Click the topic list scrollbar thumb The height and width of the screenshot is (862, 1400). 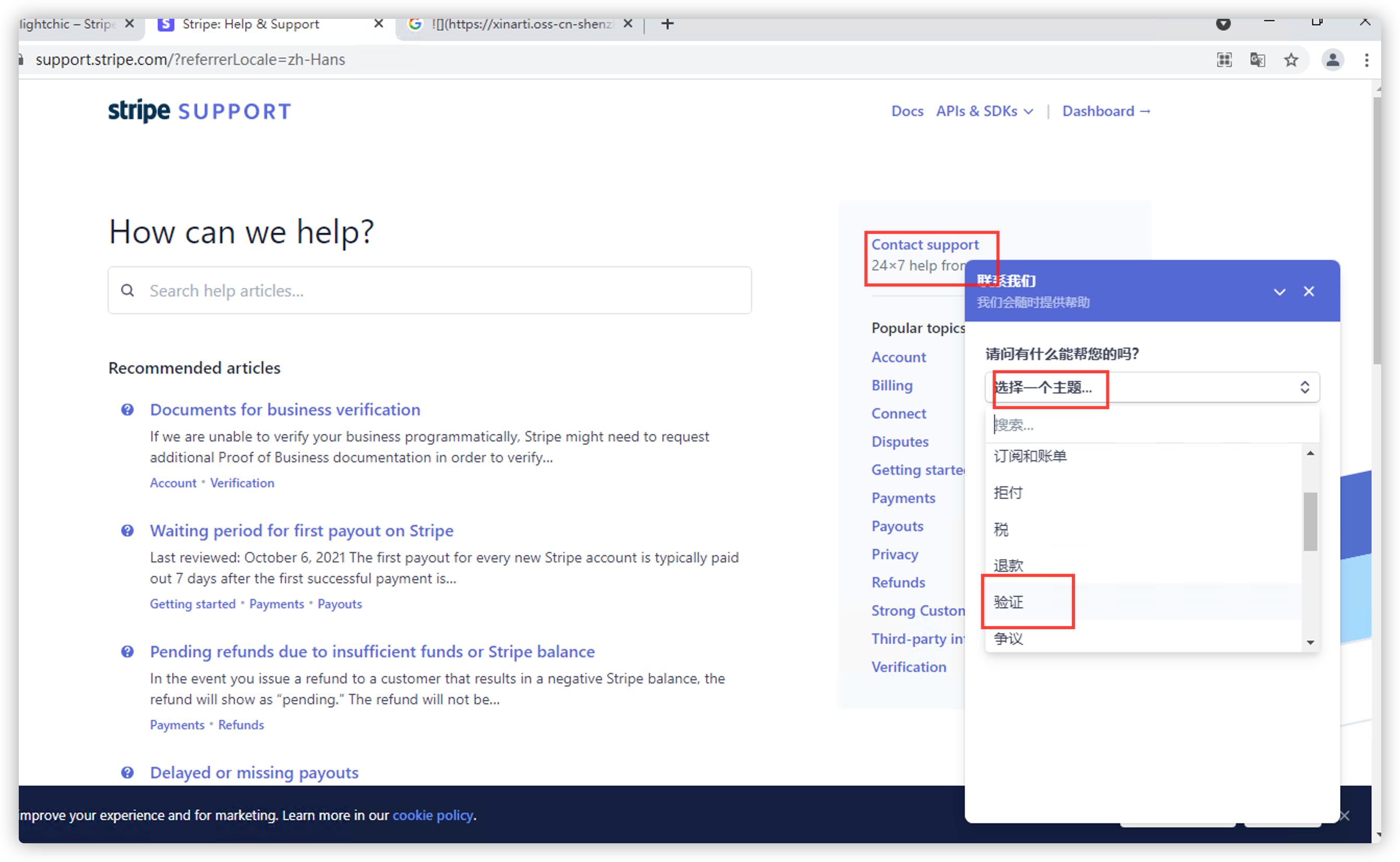click(x=1310, y=521)
